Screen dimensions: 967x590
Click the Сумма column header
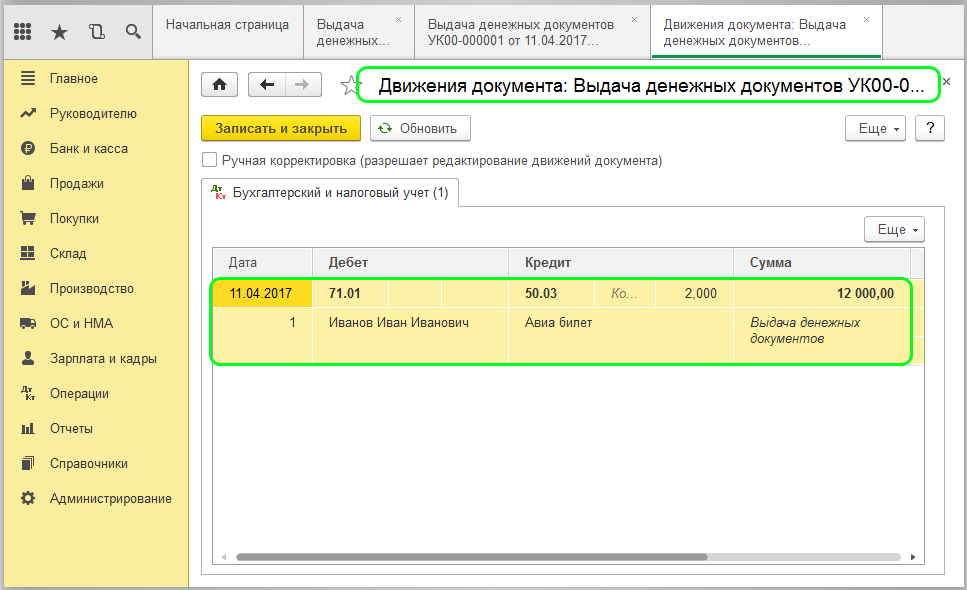pos(822,263)
